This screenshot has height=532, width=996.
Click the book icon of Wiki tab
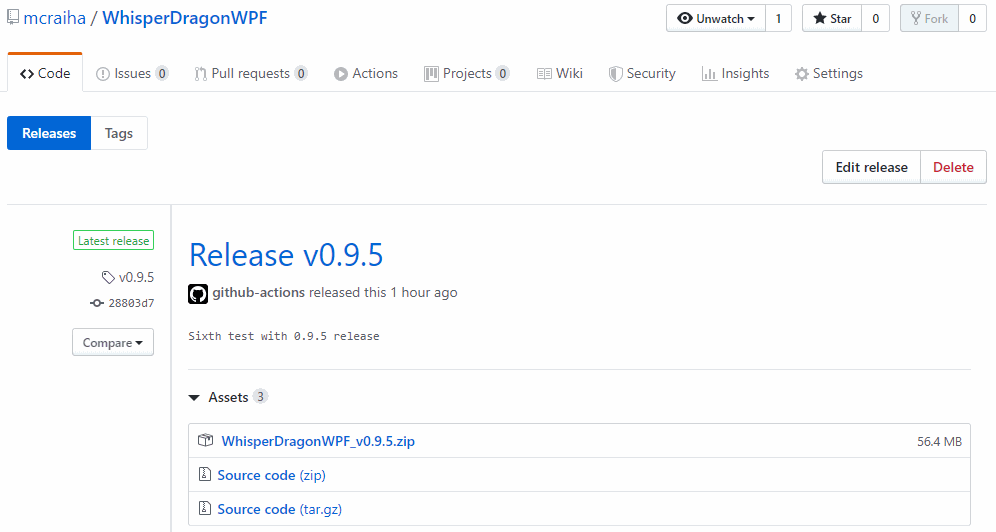click(544, 74)
